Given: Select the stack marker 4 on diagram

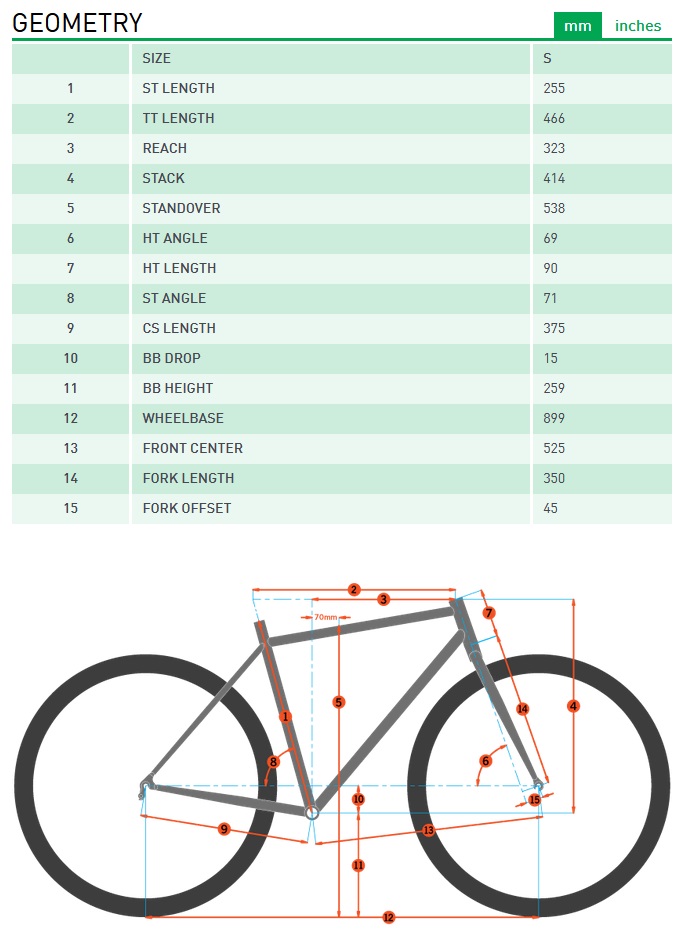Looking at the screenshot, I should coord(573,706).
